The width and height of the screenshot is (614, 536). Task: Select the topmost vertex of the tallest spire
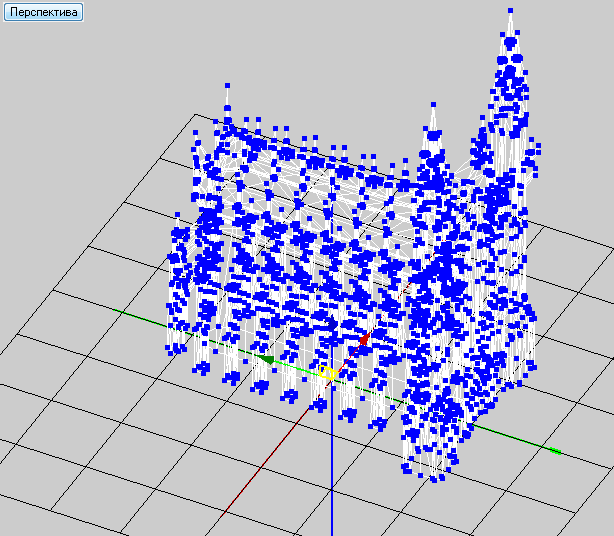coord(510,11)
